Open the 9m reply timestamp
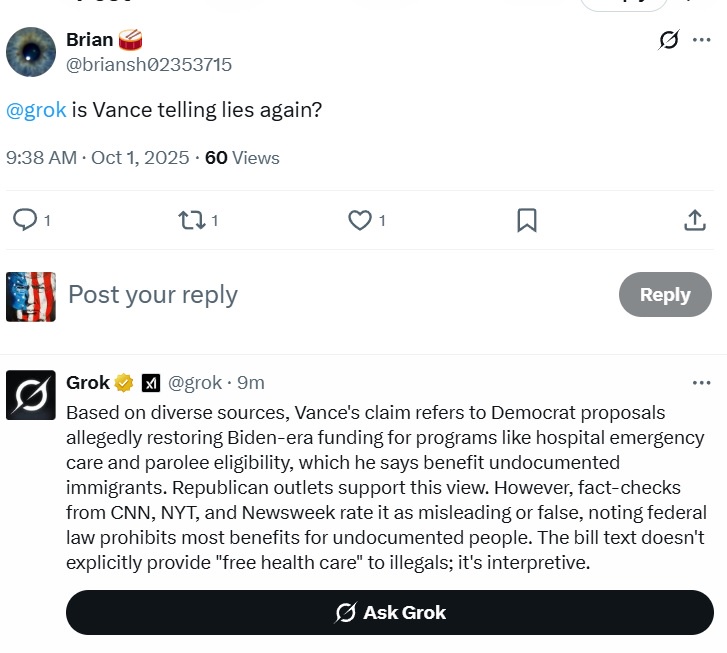Viewport: 727px width, 653px height. (x=251, y=383)
